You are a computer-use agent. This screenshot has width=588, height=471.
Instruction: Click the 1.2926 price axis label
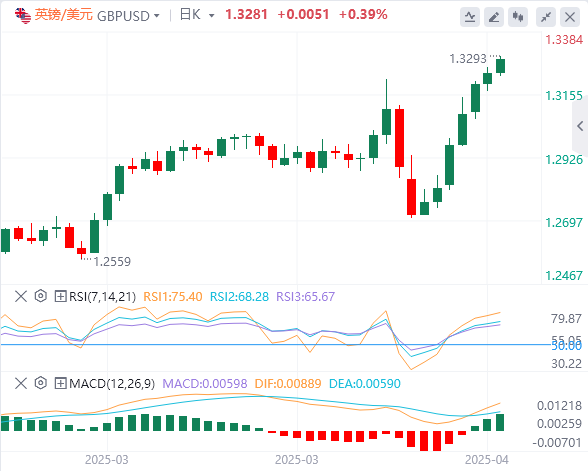point(564,159)
